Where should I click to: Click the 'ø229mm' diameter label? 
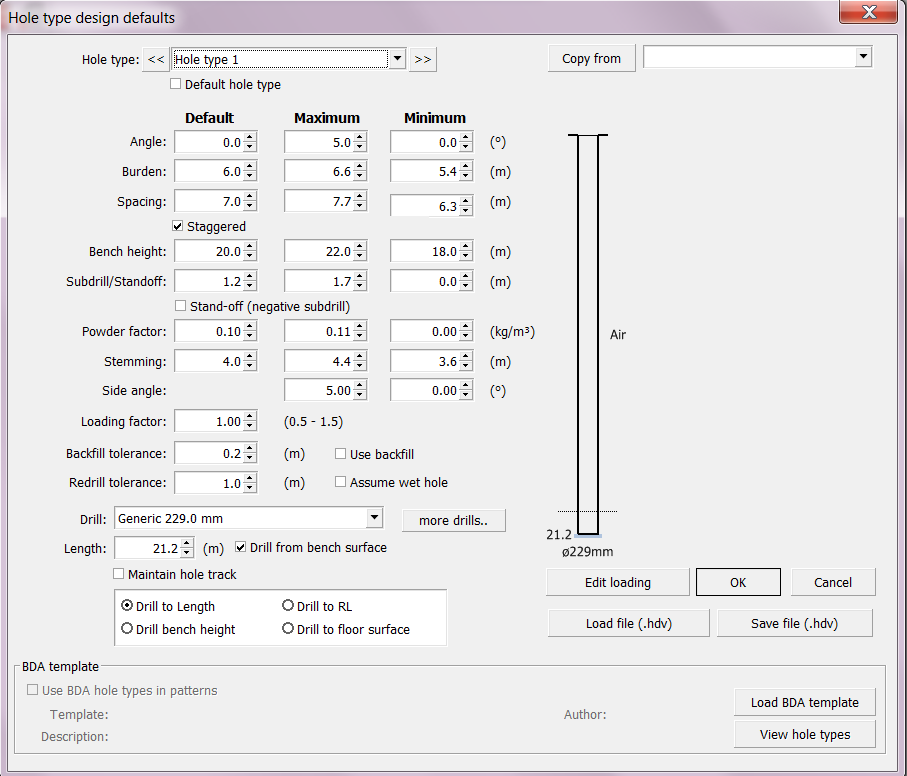click(x=587, y=552)
